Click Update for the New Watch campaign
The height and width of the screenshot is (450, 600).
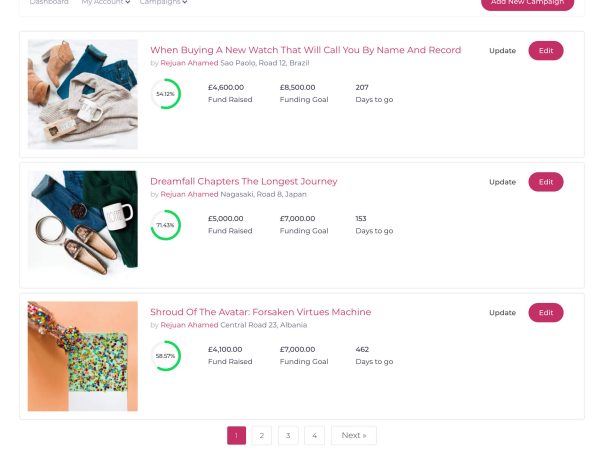coord(502,51)
